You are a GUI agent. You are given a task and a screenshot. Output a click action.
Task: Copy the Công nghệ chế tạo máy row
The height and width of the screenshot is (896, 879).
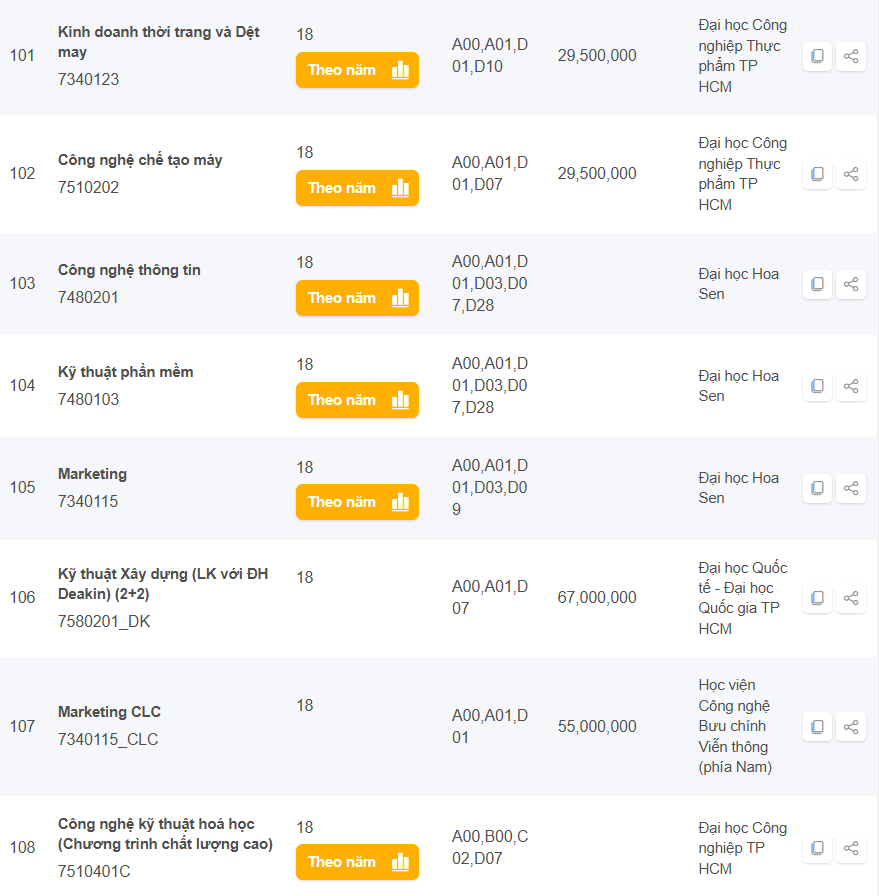(x=817, y=174)
